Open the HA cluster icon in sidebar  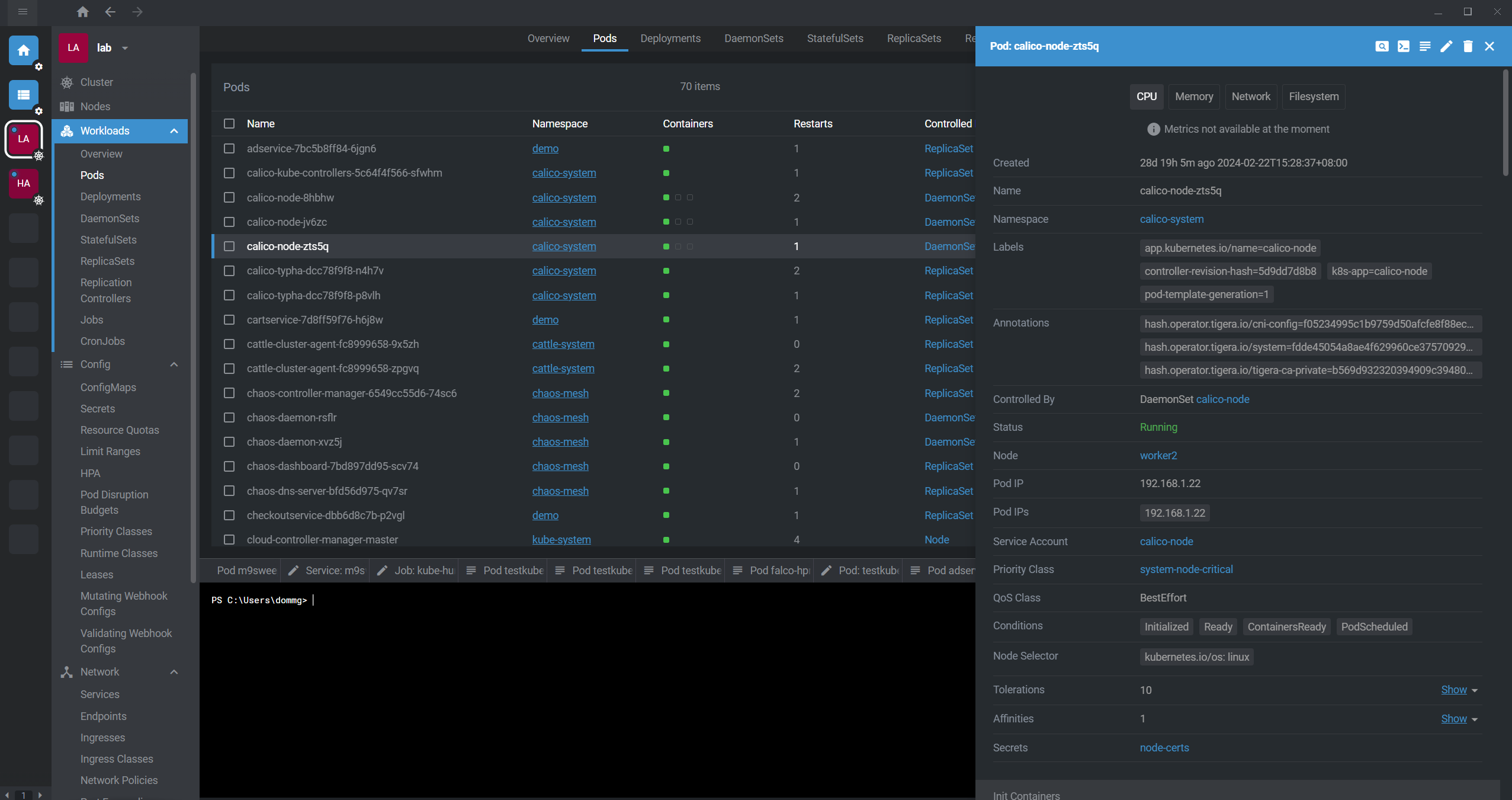point(24,183)
